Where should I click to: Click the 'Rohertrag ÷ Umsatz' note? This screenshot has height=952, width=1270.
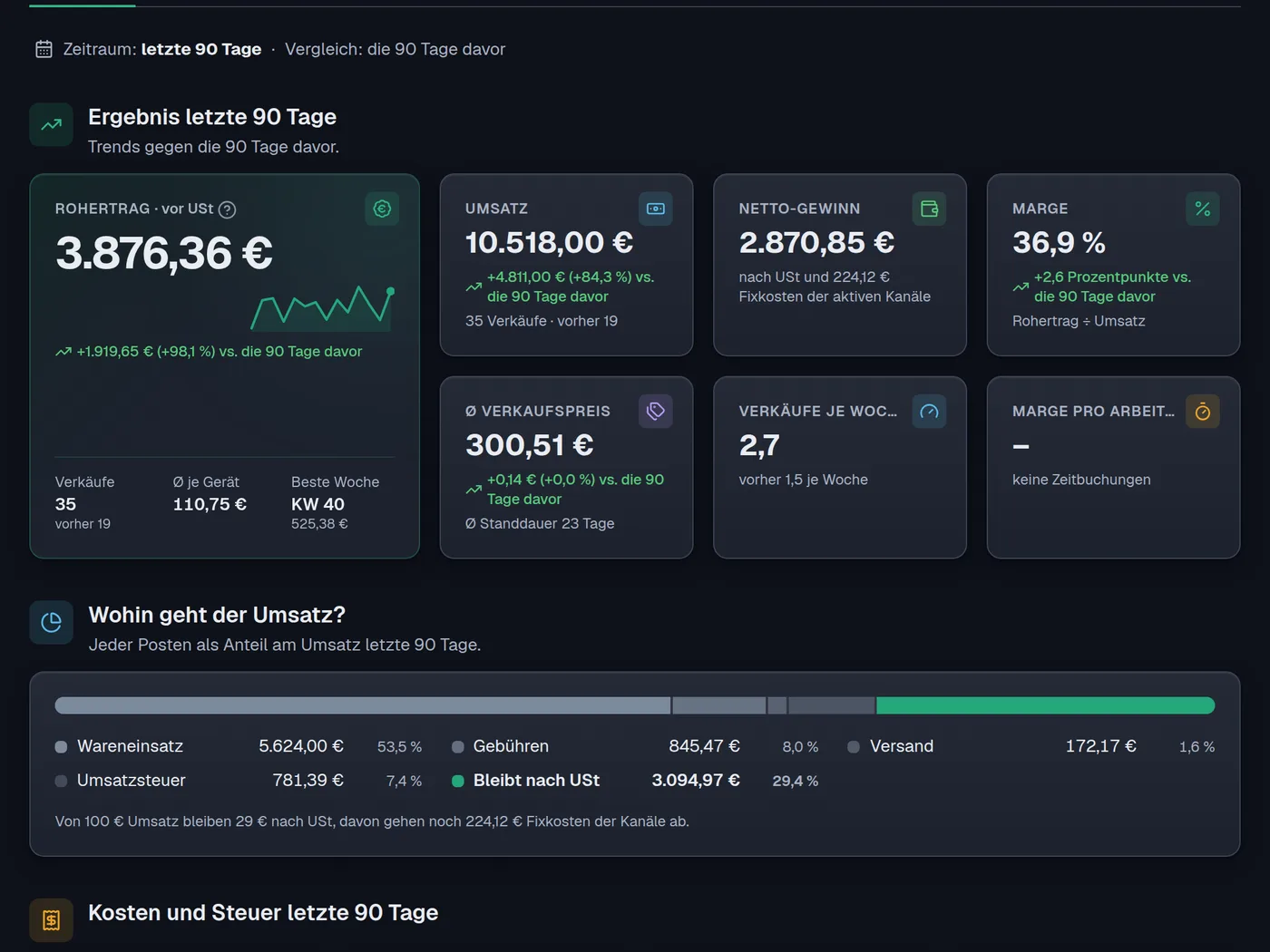pyautogui.click(x=1079, y=321)
